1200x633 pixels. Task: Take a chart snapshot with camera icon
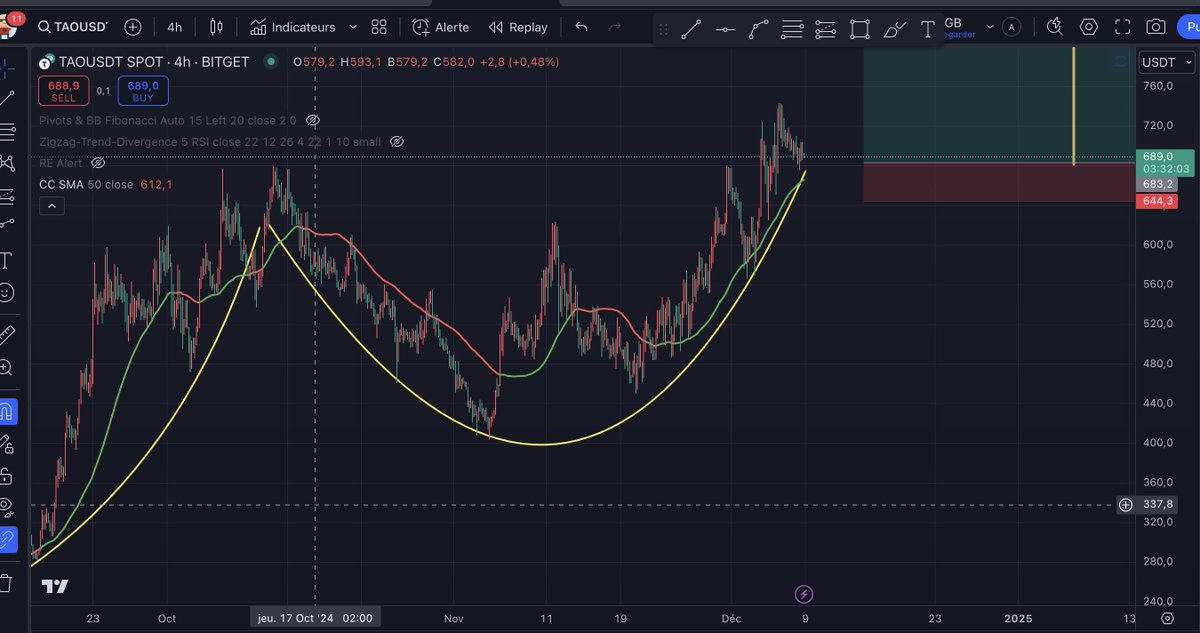(x=1156, y=27)
